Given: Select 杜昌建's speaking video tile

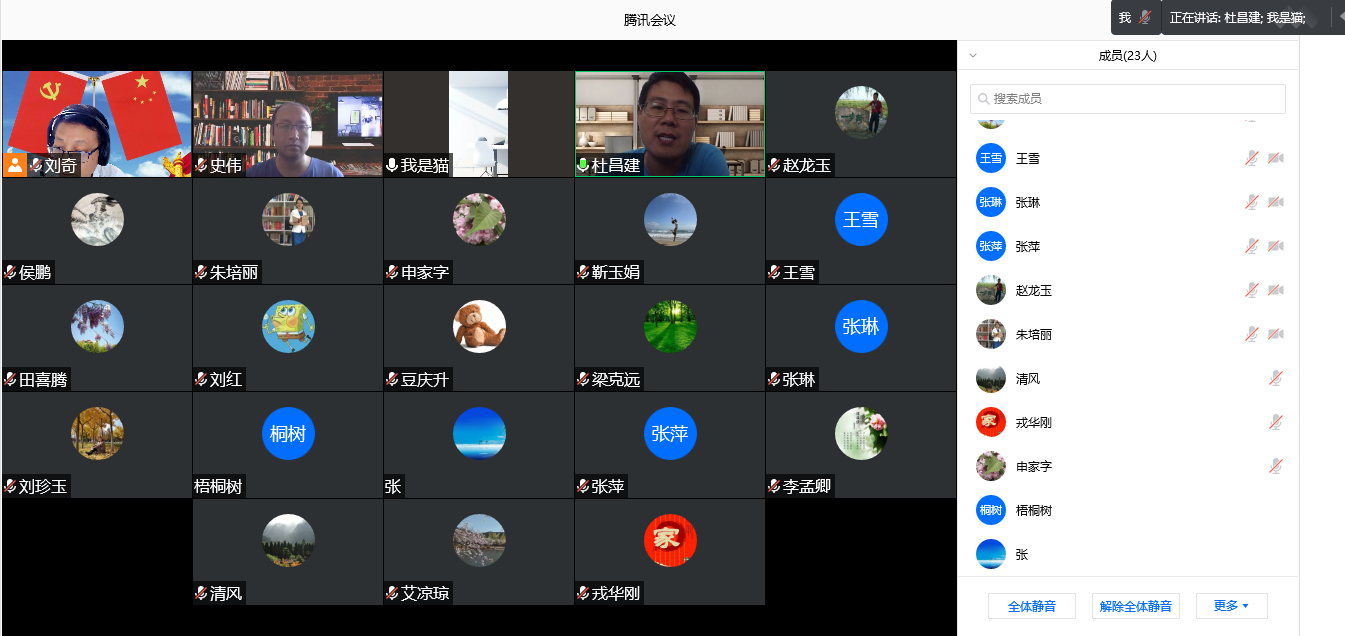Looking at the screenshot, I should pyautogui.click(x=669, y=124).
